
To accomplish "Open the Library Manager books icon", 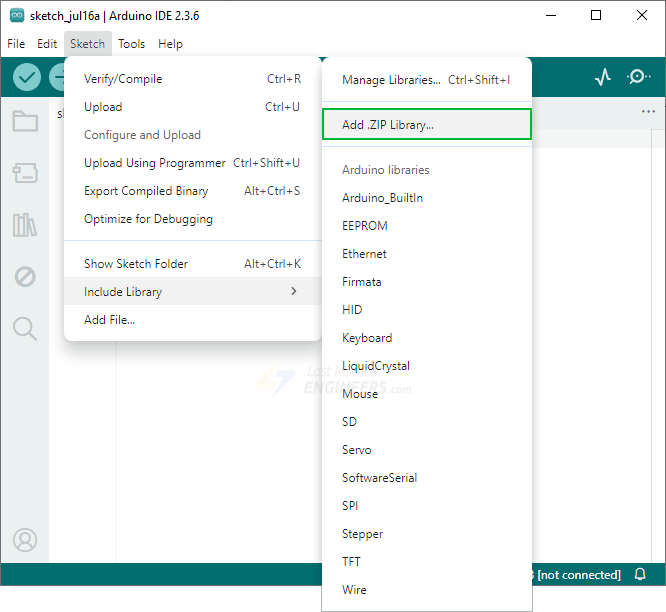I will [x=25, y=225].
